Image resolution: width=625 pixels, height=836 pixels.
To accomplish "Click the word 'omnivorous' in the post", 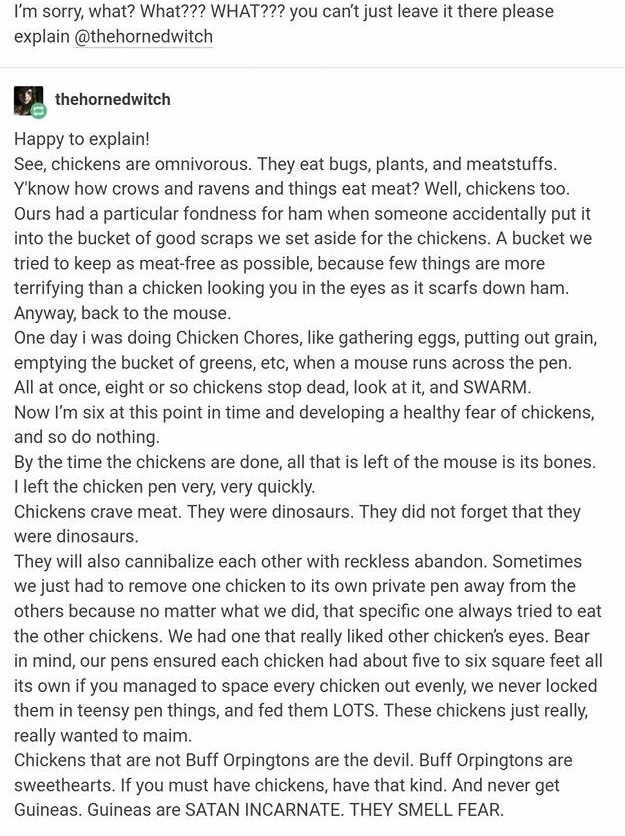I will tap(202, 164).
